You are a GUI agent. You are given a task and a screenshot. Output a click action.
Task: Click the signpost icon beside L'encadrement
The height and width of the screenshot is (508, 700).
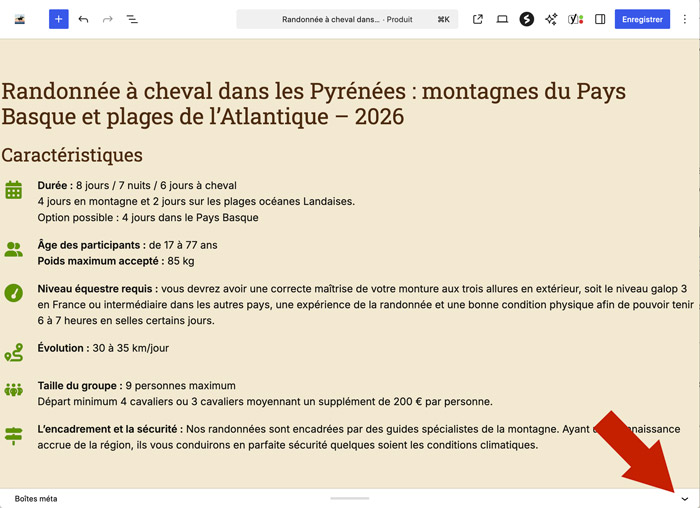(13, 436)
